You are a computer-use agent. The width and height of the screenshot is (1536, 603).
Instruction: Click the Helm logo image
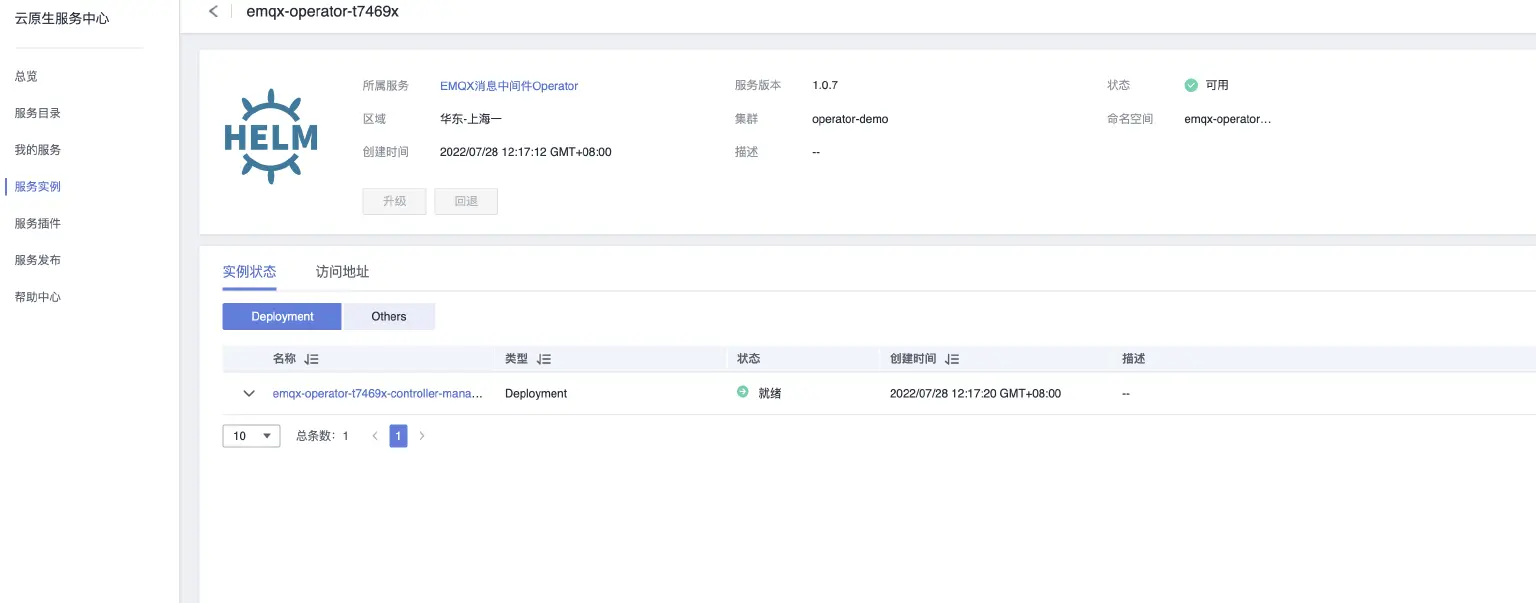tap(271, 136)
